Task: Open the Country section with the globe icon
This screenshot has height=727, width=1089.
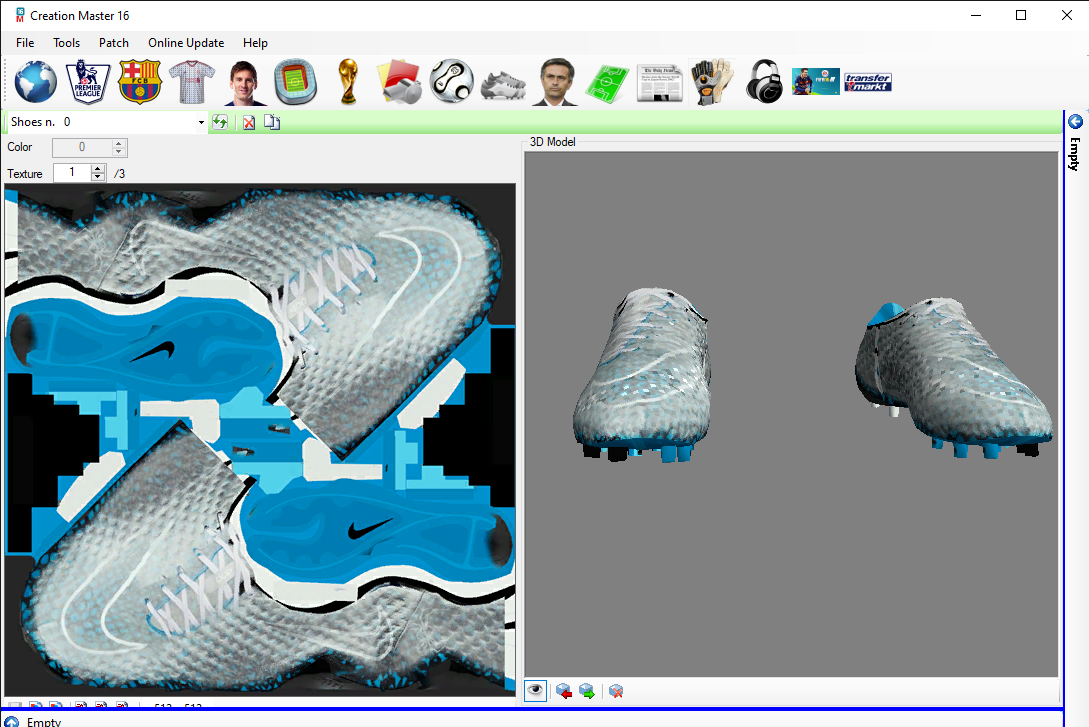Action: tap(36, 82)
